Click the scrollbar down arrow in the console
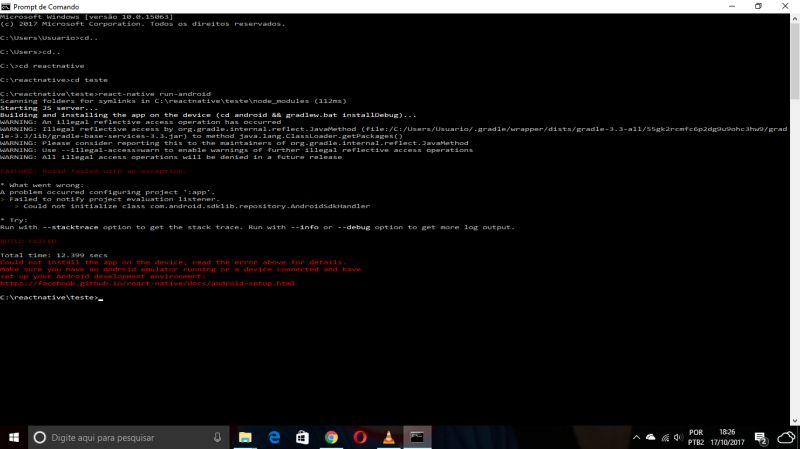800x449 pixels. [x=795, y=421]
